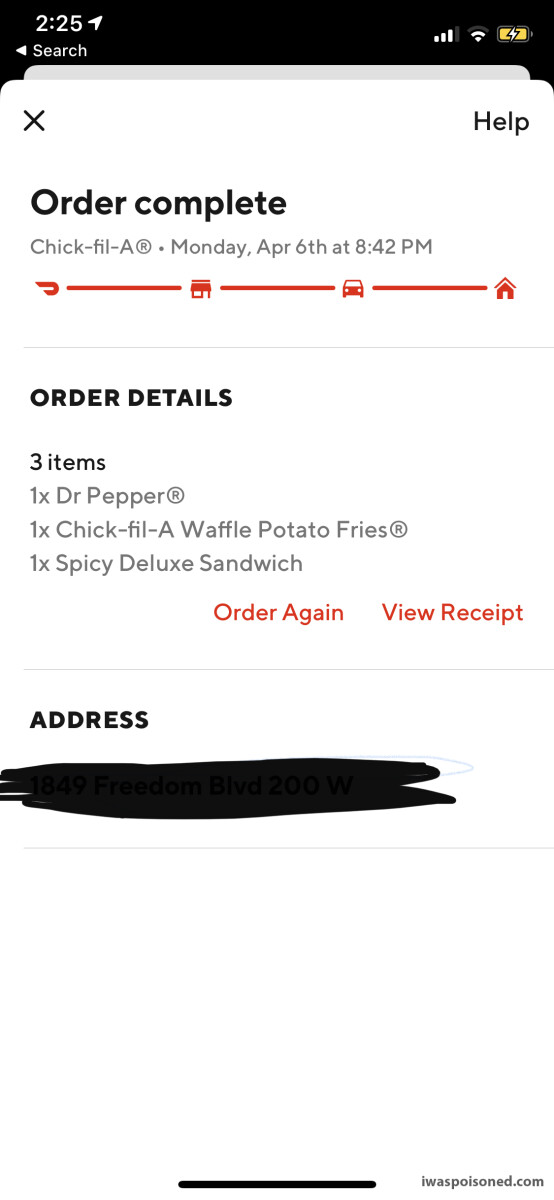Select the Waffle Potato Fries item line

(x=219, y=530)
